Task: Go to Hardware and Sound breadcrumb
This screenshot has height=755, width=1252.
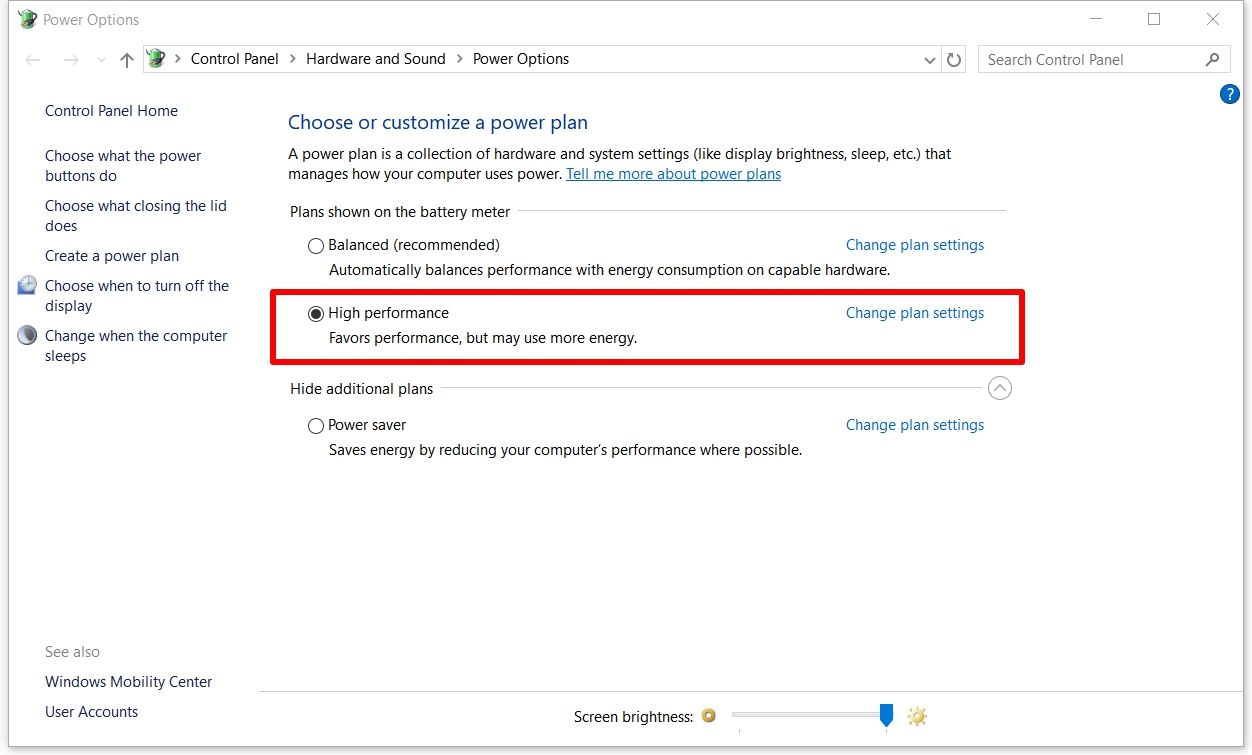Action: pos(375,59)
